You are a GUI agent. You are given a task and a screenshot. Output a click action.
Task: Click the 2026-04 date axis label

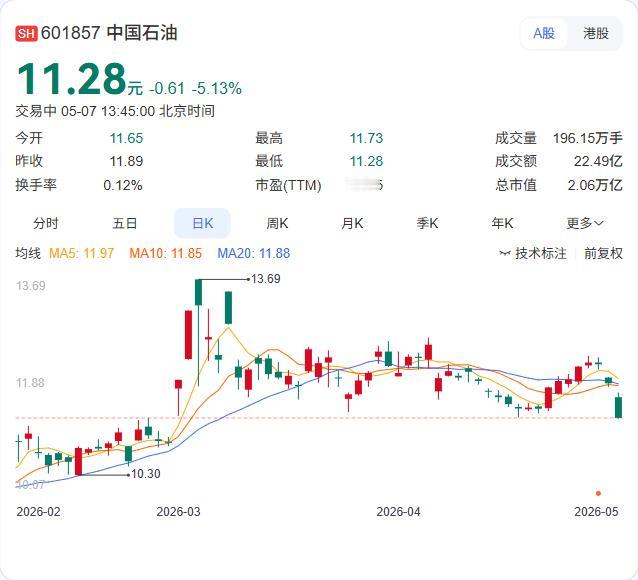click(398, 511)
